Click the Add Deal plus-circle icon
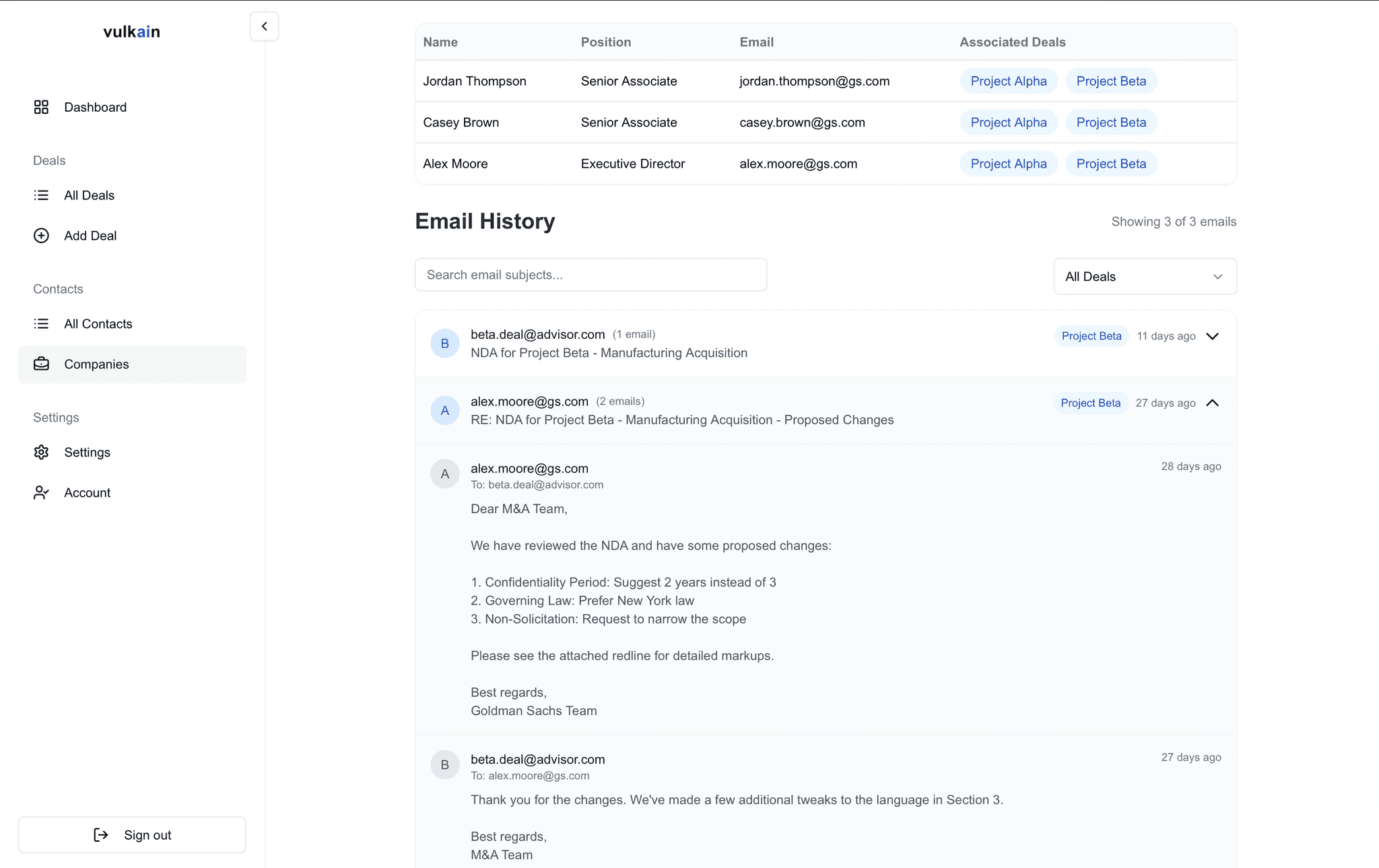This screenshot has width=1379, height=868. (x=41, y=236)
